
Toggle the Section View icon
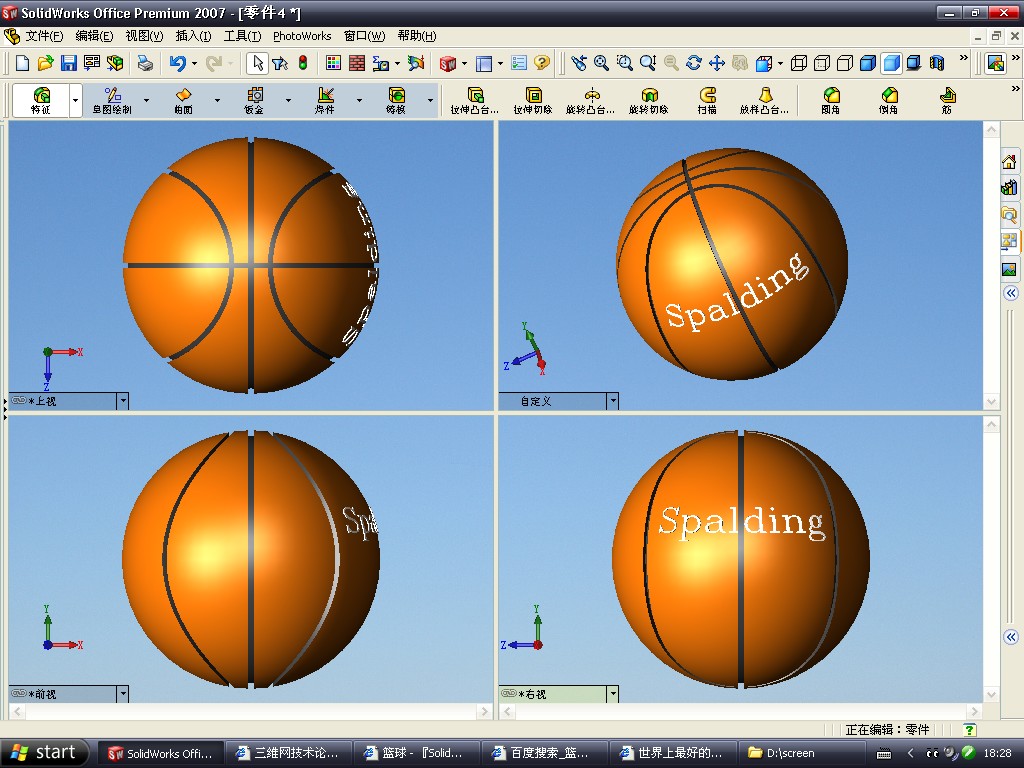[x=937, y=63]
